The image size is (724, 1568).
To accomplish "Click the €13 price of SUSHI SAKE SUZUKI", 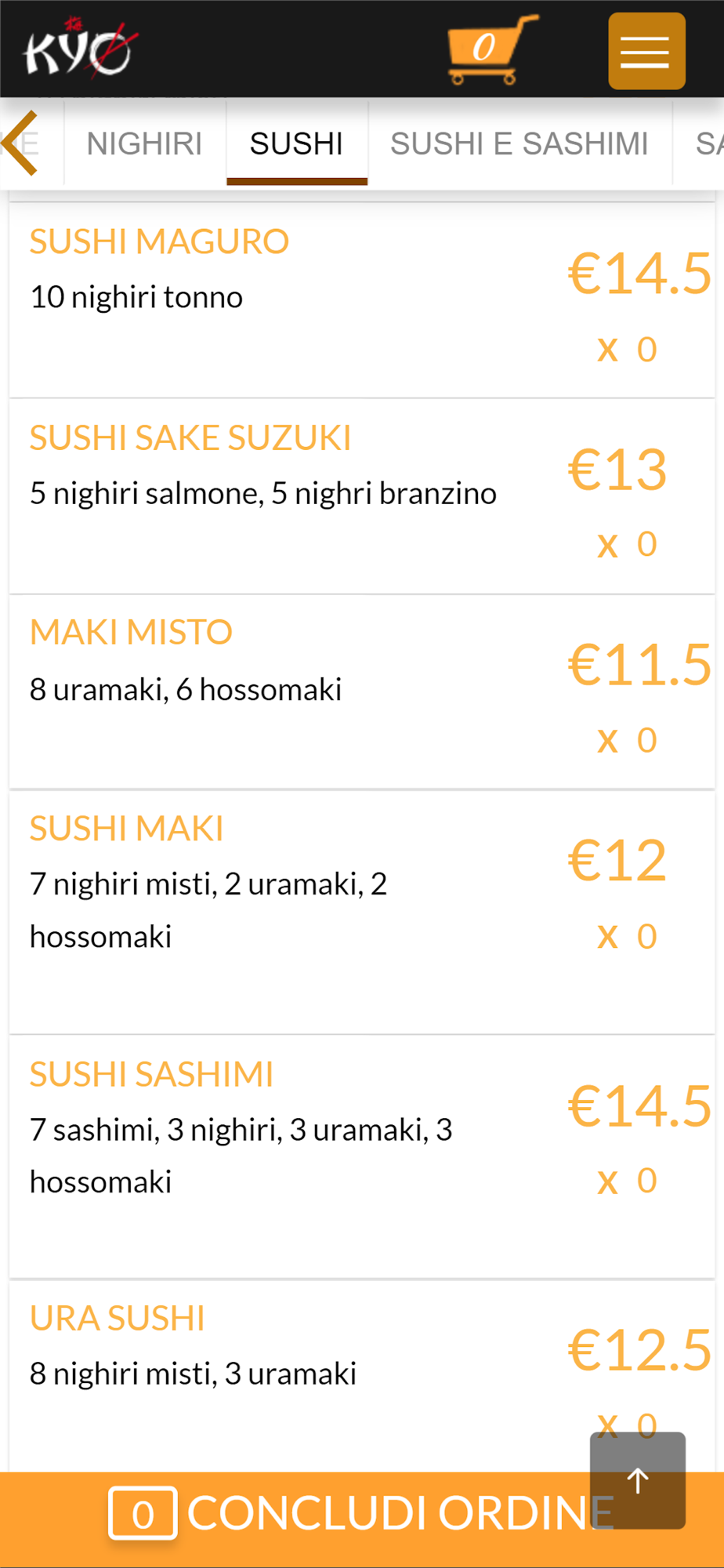I will (617, 470).
